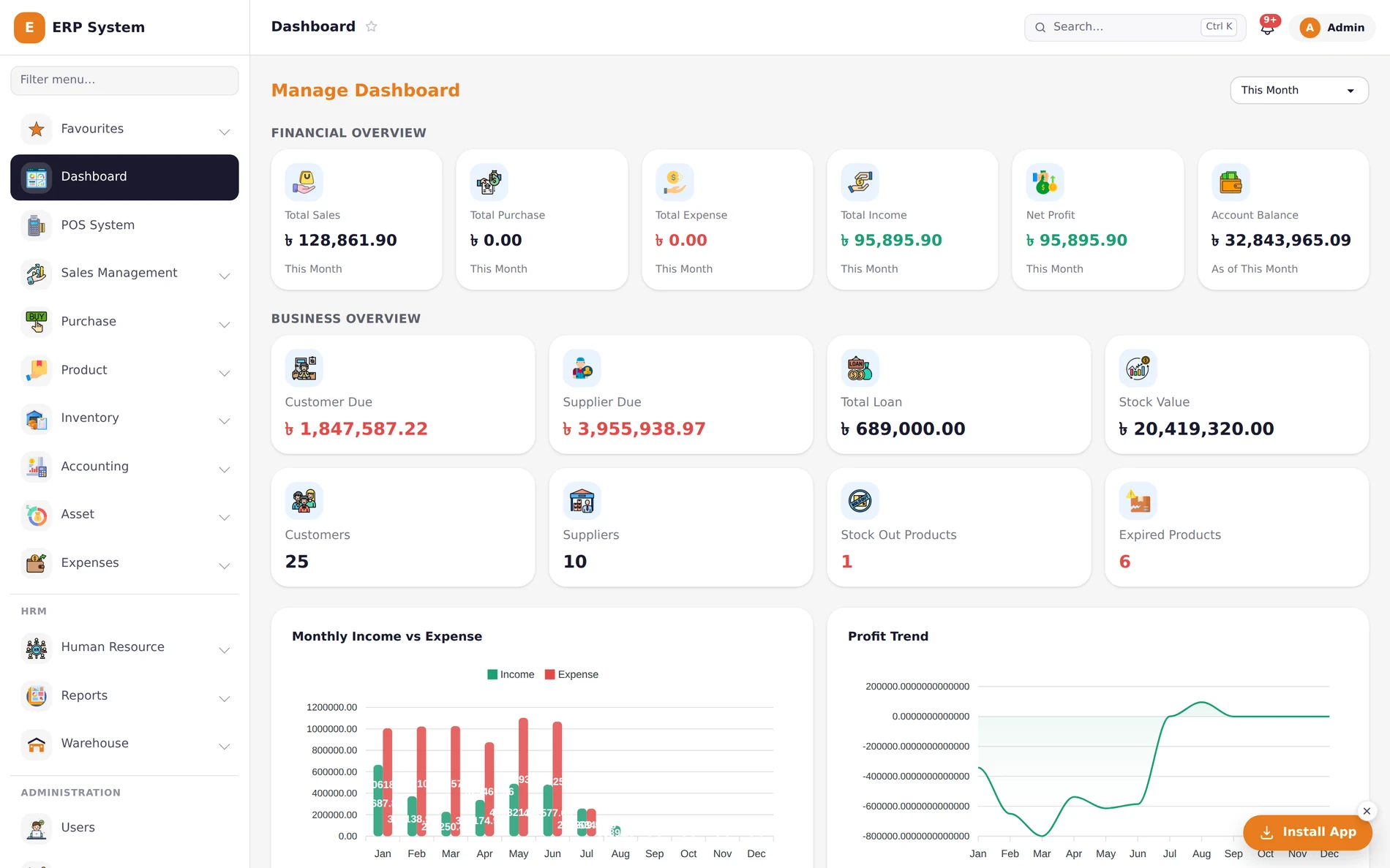Click the Stock Value card icon

tap(1138, 368)
